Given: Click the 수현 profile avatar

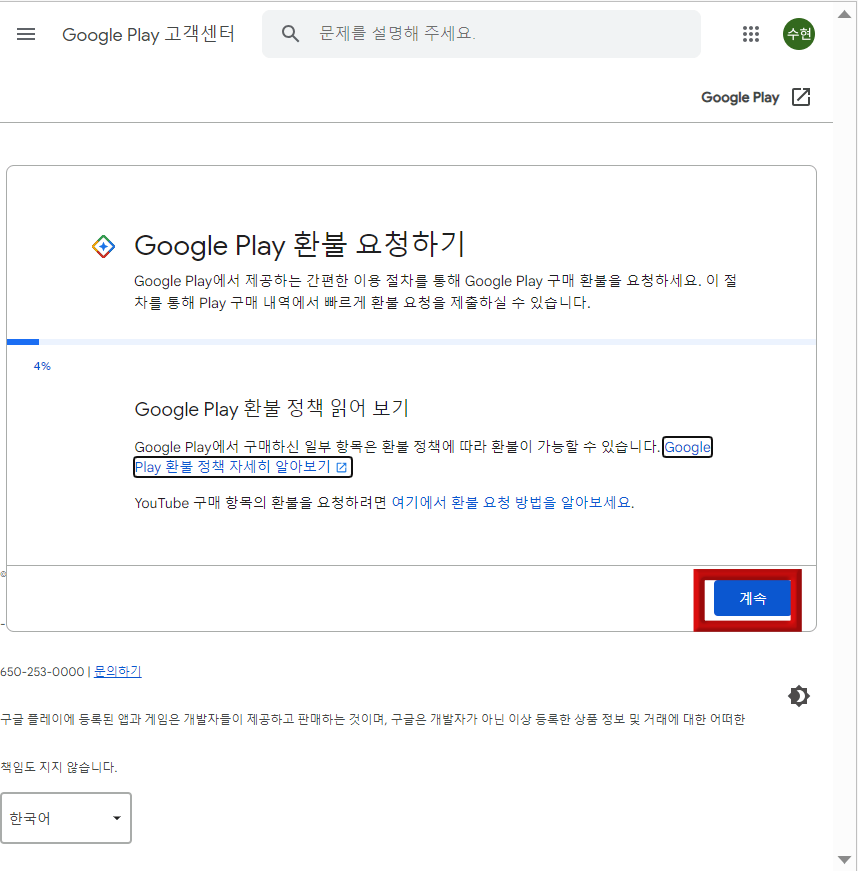Looking at the screenshot, I should (x=798, y=33).
